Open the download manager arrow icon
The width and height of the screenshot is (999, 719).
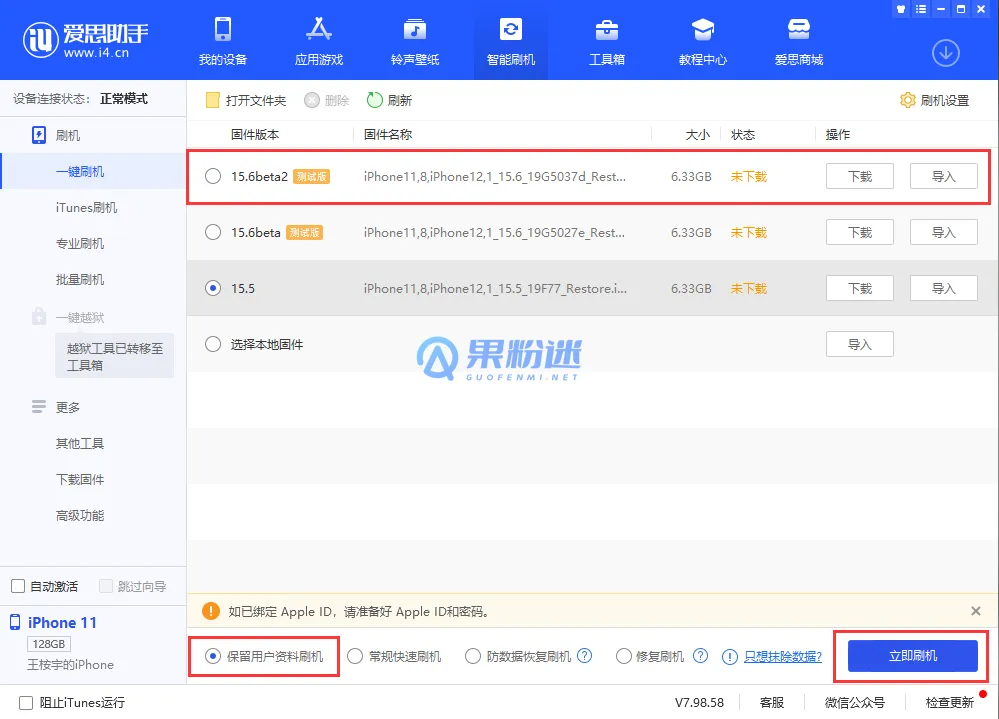pos(945,53)
